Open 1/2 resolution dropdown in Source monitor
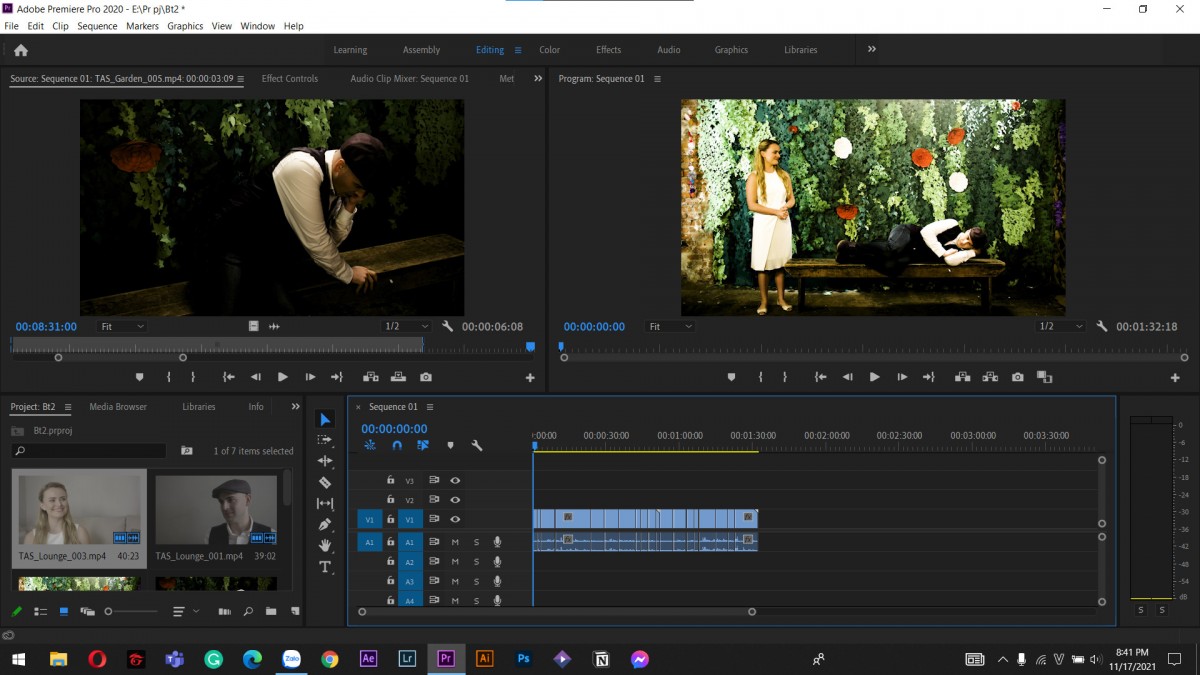 [407, 327]
